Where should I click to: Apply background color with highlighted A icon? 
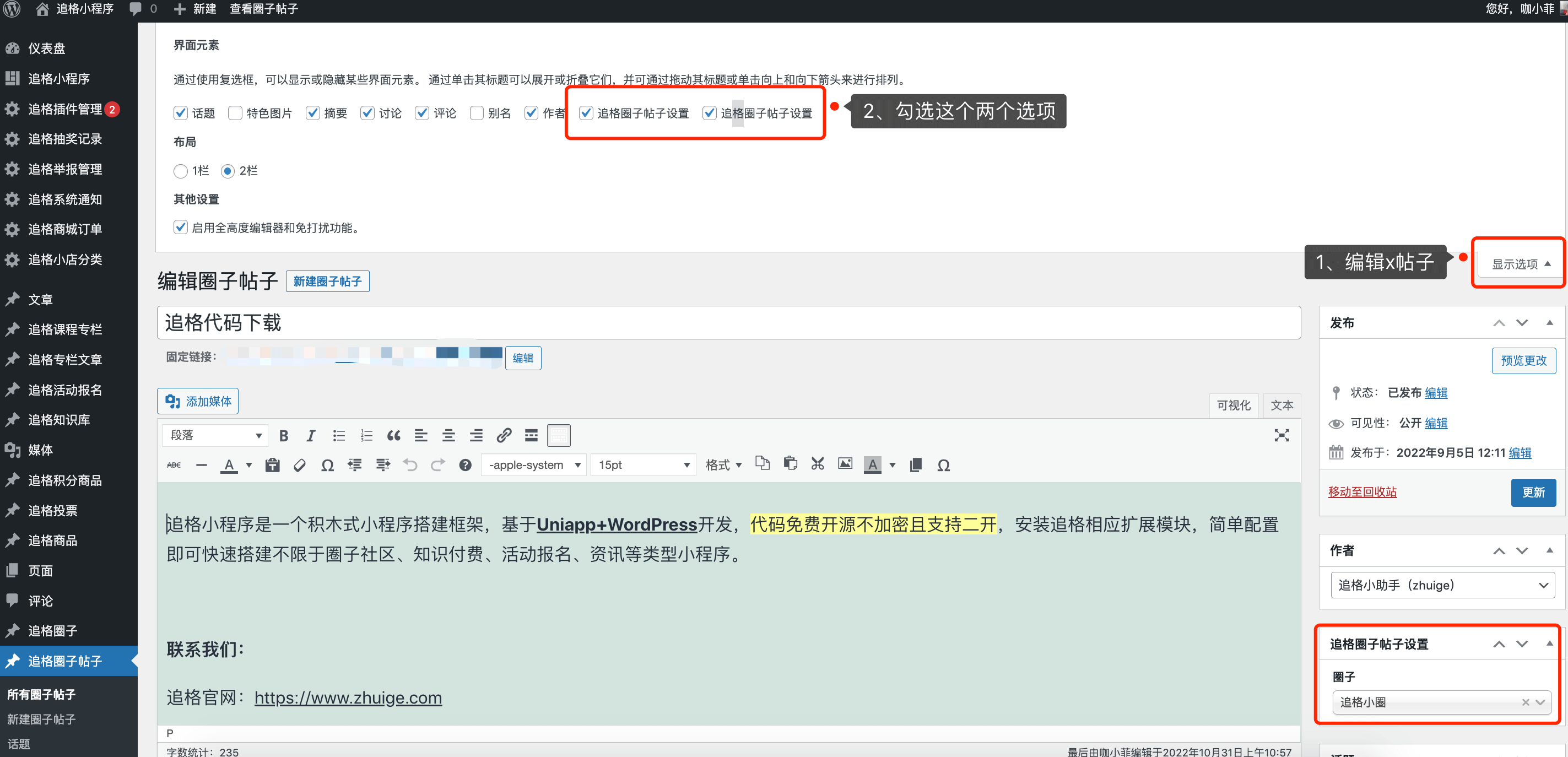872,466
